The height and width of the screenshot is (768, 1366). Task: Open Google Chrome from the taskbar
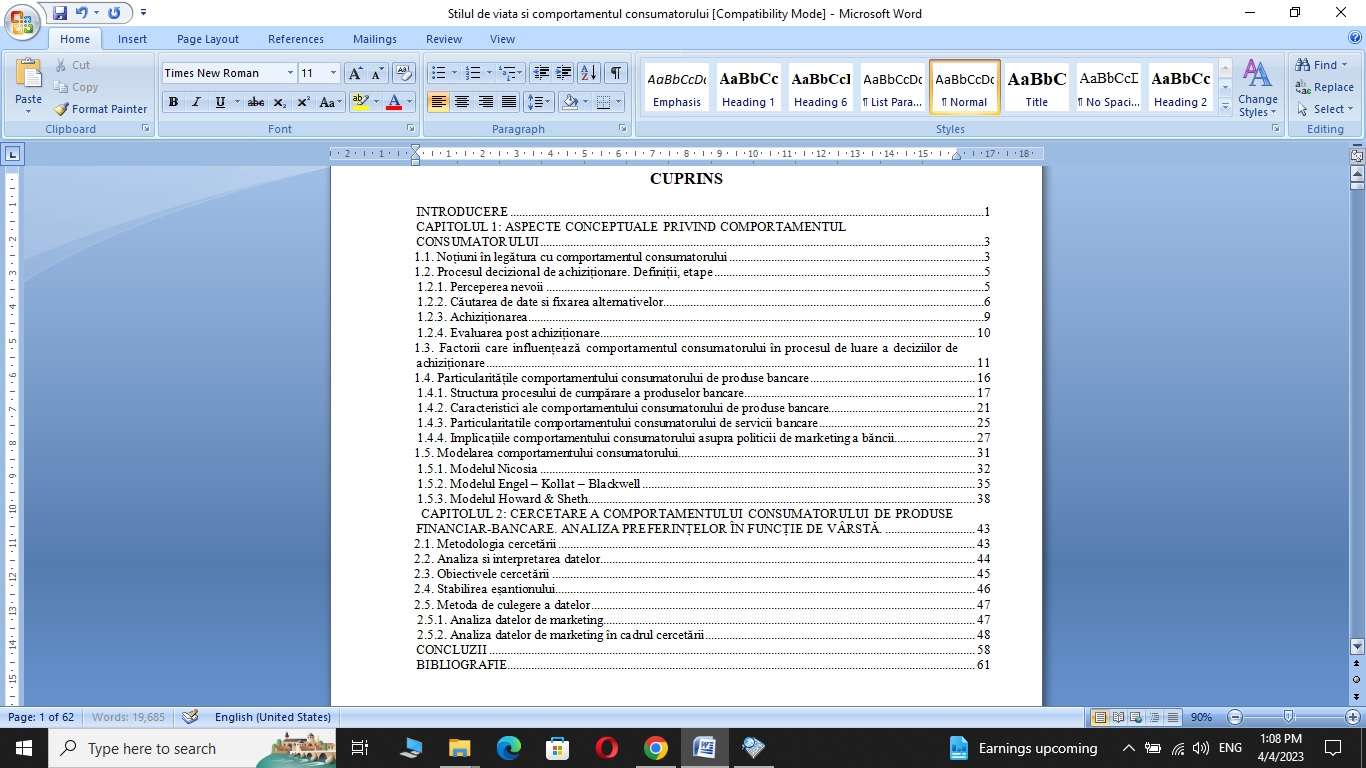(655, 748)
